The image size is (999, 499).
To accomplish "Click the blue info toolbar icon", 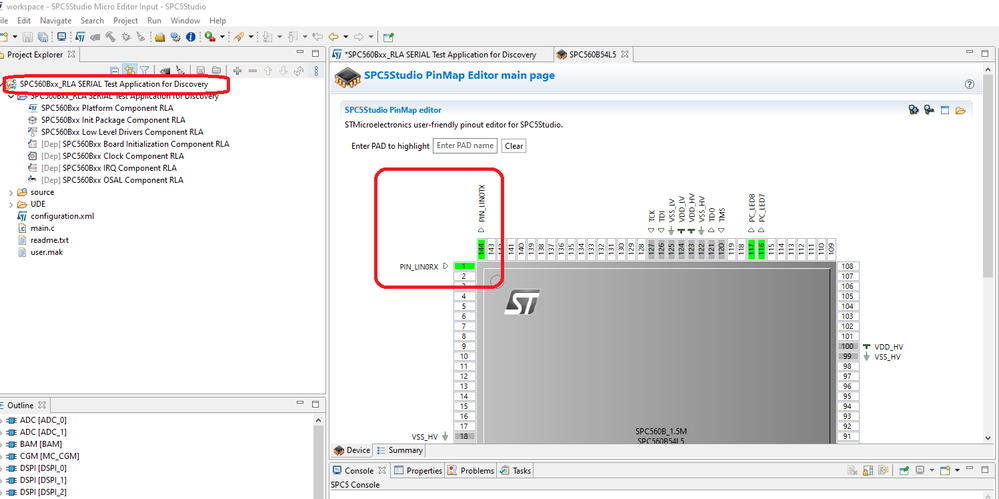I will point(190,37).
